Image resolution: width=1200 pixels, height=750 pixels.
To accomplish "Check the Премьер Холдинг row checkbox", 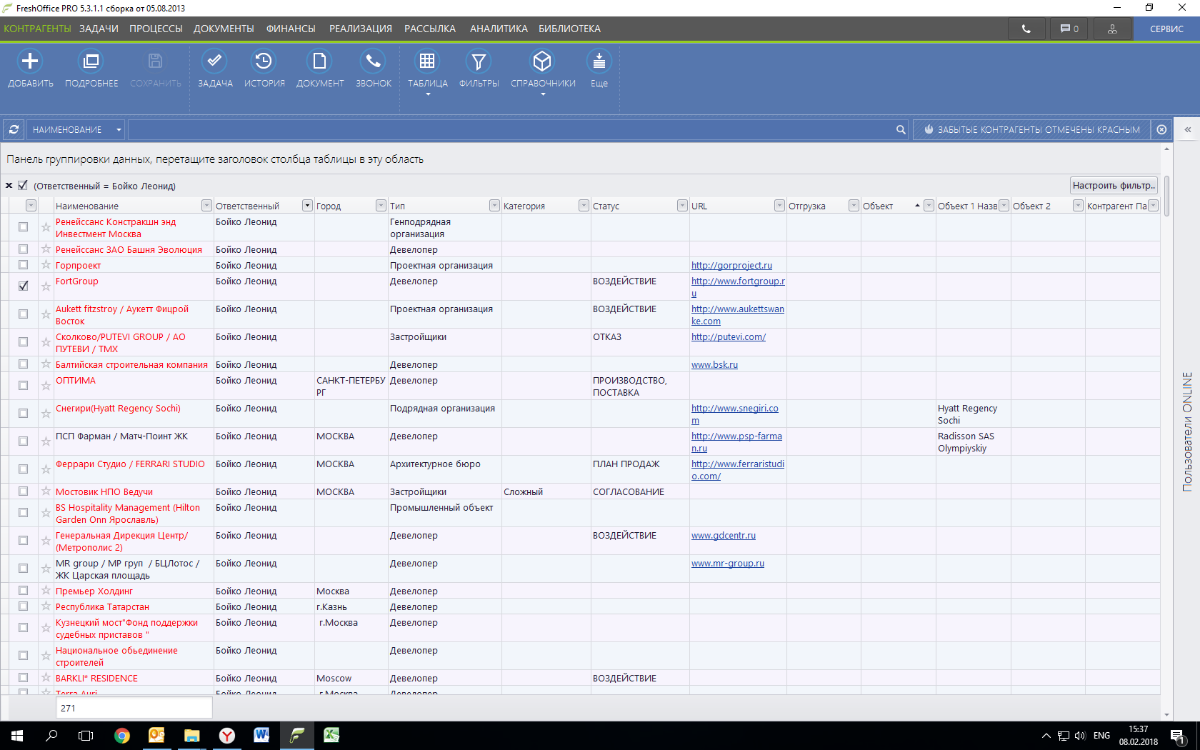I will [x=23, y=592].
